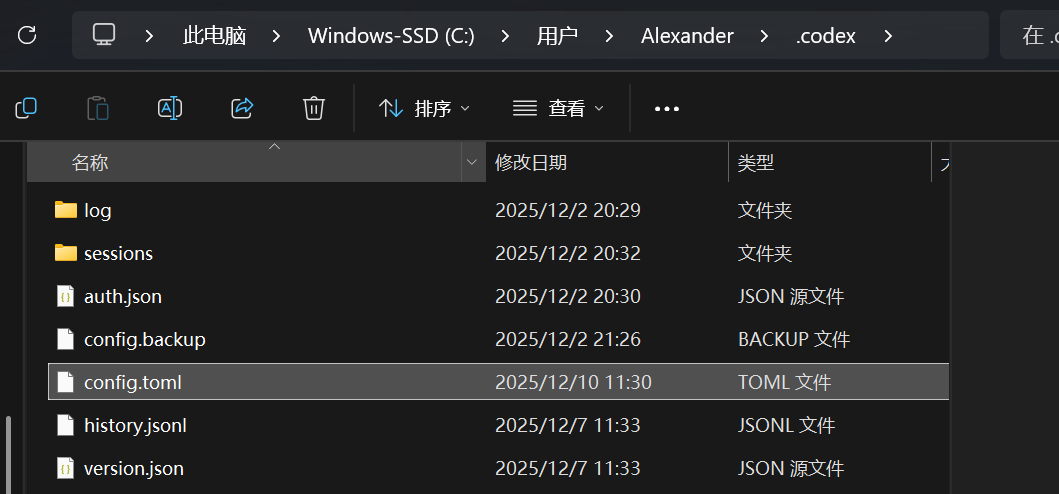Open the 排序 sort dropdown
Screen dimensions: 1059x494
pyautogui.click(x=424, y=108)
